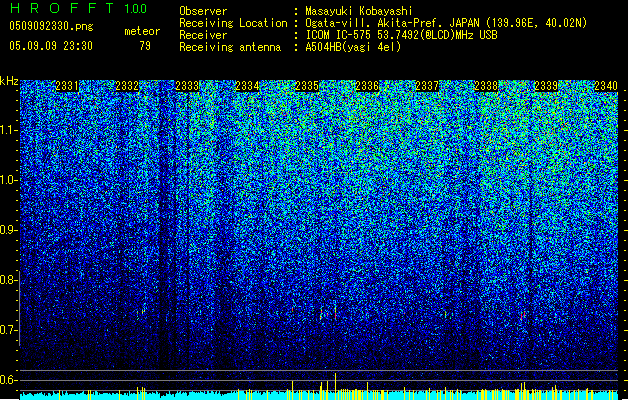Click the tallest yellow spike in power graph
The height and width of the screenshot is (400, 629).
[335, 386]
